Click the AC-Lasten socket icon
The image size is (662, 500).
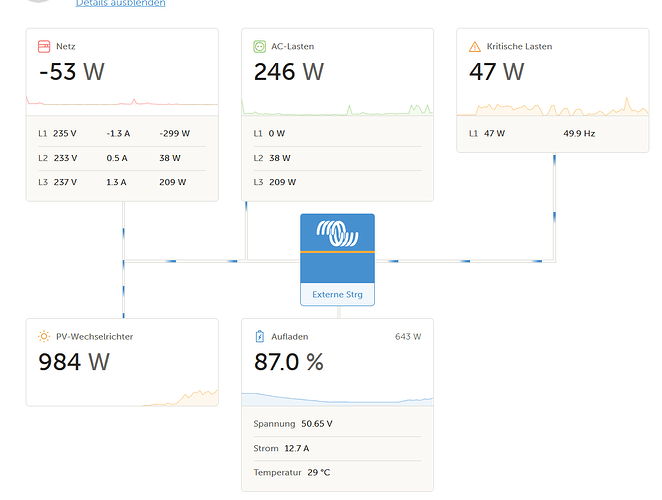coord(259,46)
